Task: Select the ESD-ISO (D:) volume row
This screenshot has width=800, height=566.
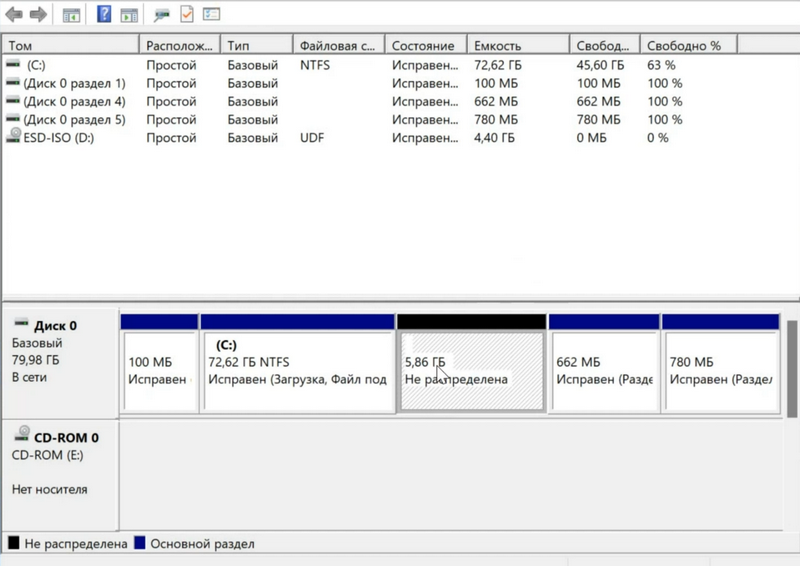Action: 58,137
